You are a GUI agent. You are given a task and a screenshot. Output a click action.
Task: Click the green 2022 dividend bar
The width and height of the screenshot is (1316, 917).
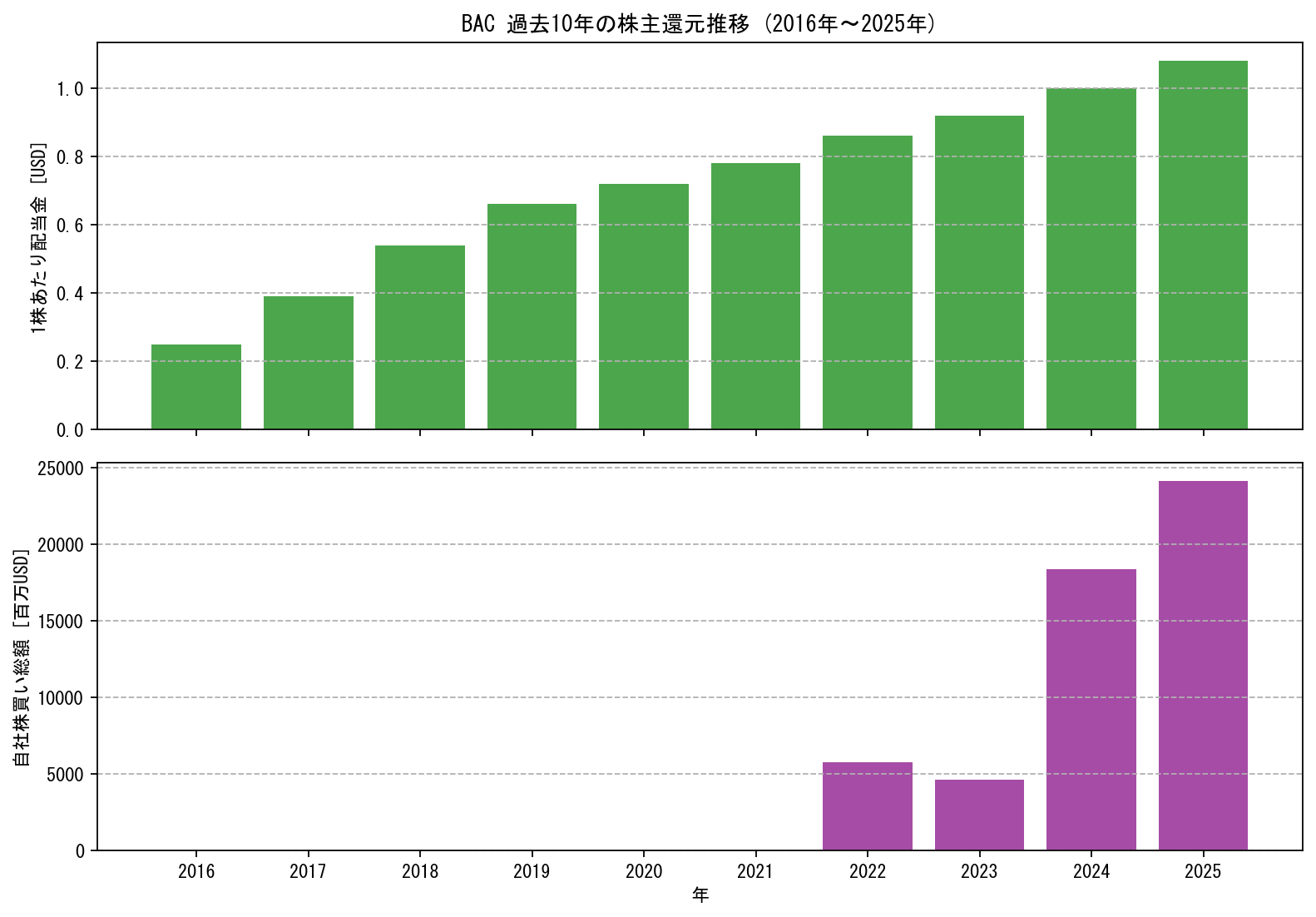tap(868, 283)
